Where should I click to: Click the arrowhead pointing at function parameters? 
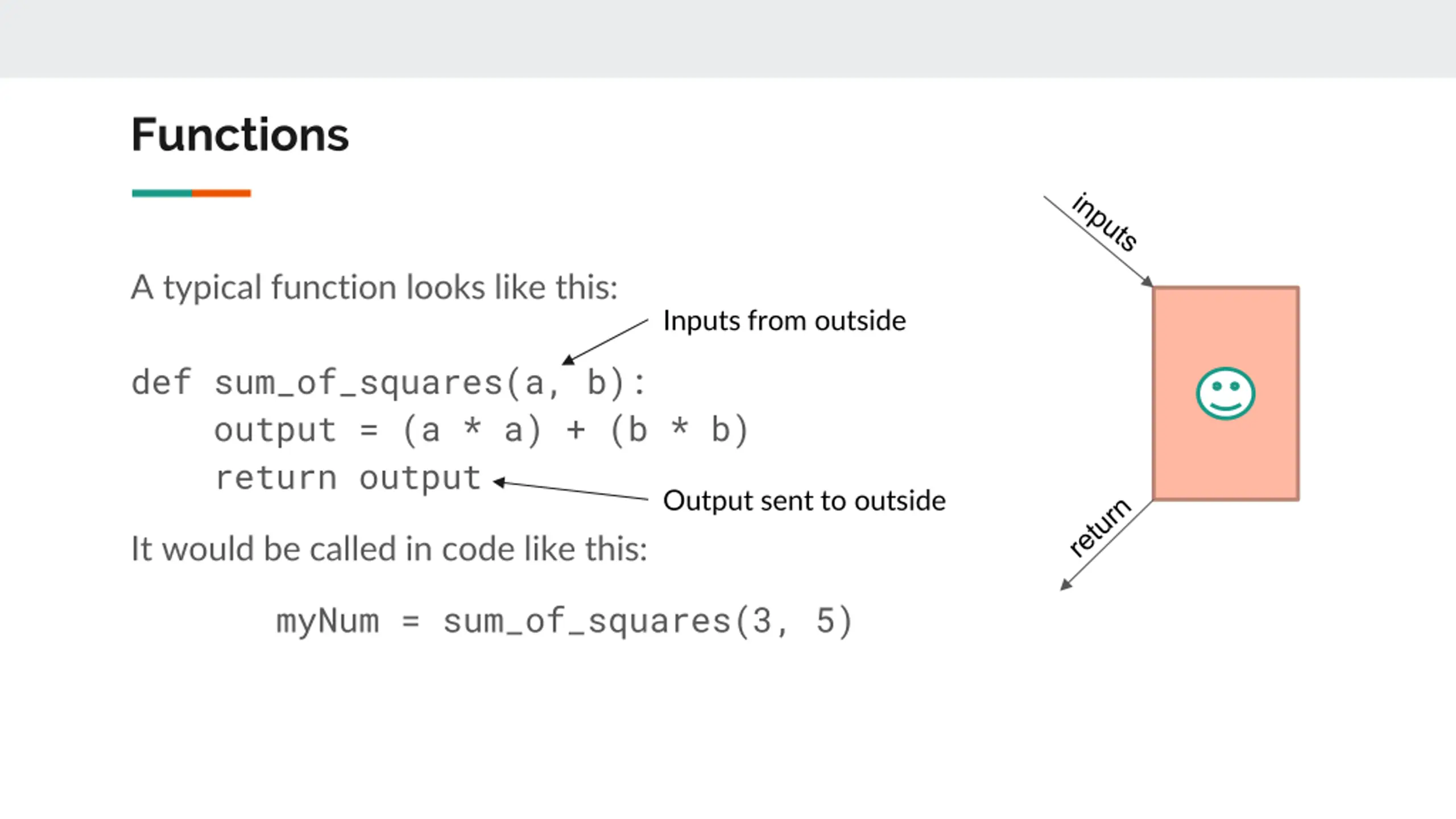point(568,359)
